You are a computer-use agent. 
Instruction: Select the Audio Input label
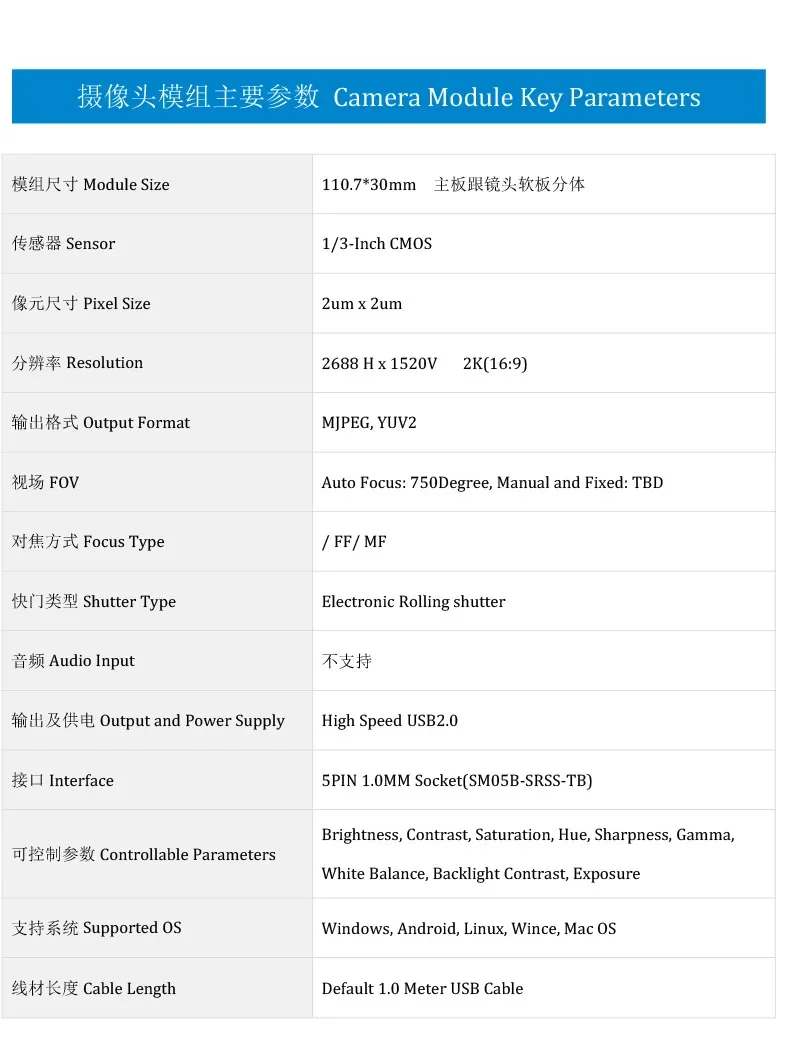74,661
